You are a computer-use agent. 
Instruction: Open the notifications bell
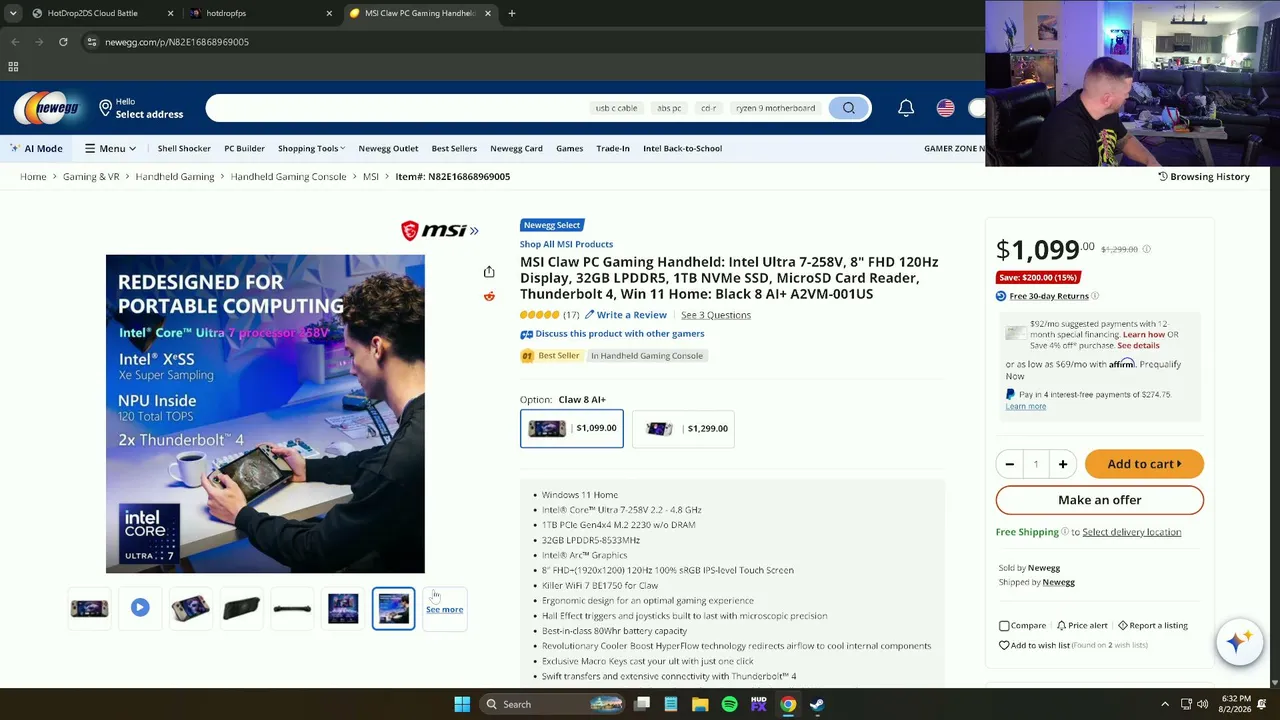click(x=906, y=108)
